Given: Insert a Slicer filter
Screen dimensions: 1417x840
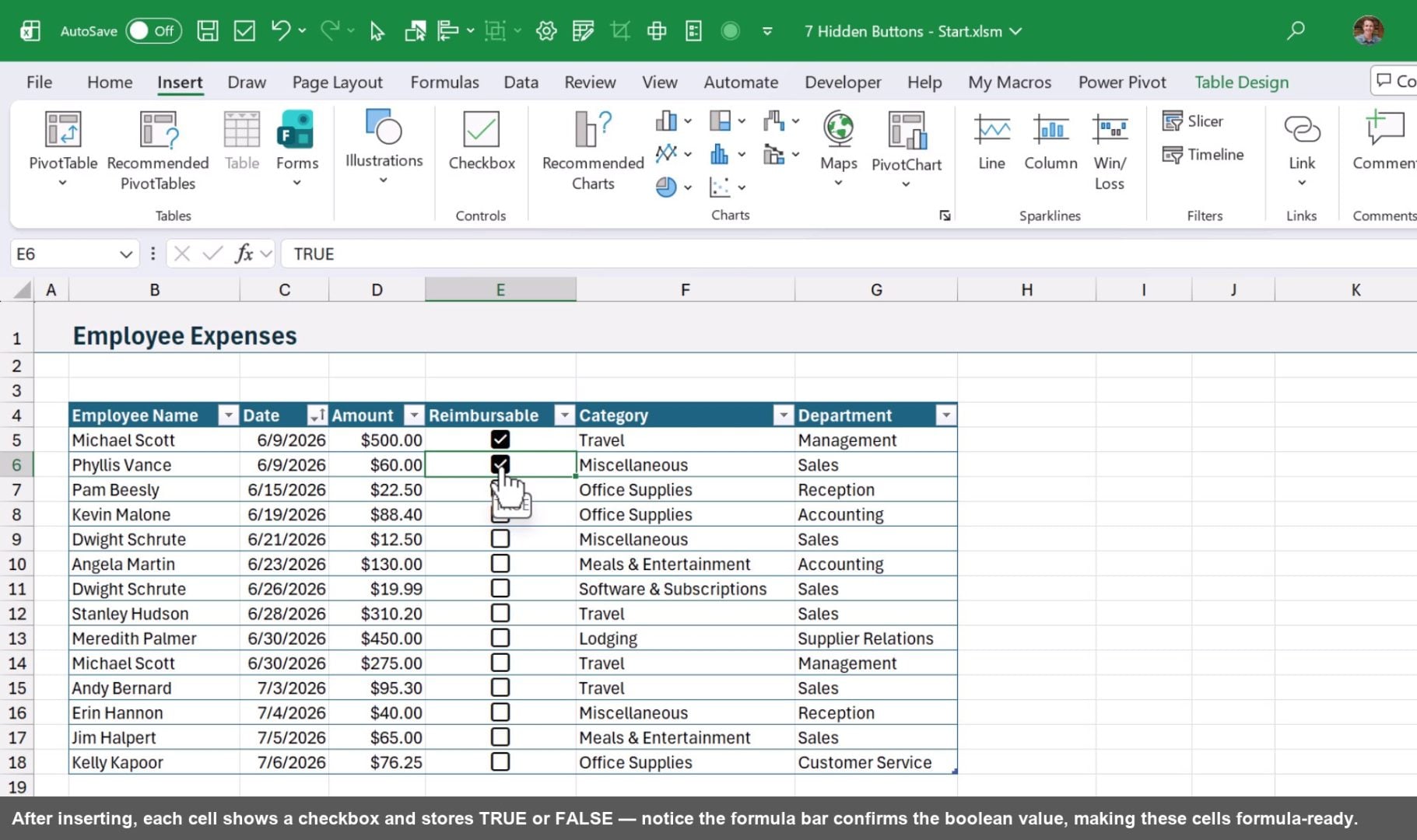Looking at the screenshot, I should tap(1193, 121).
